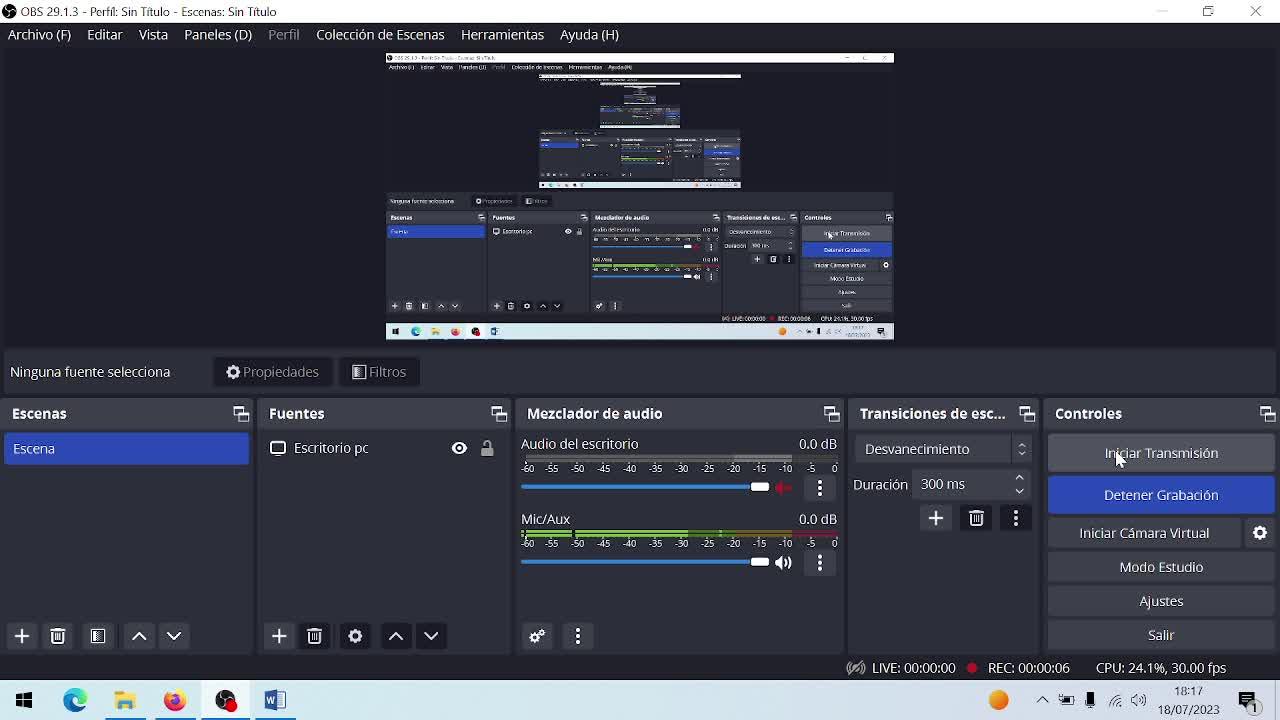The image size is (1280, 720).
Task: Open options dots for Audio del escritorio
Action: [x=820, y=488]
